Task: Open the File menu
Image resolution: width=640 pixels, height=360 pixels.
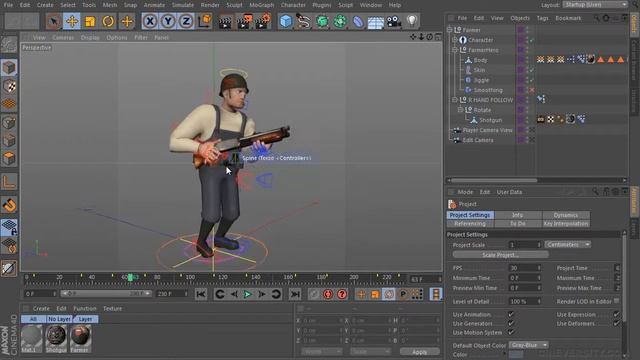Action: pos(8,5)
